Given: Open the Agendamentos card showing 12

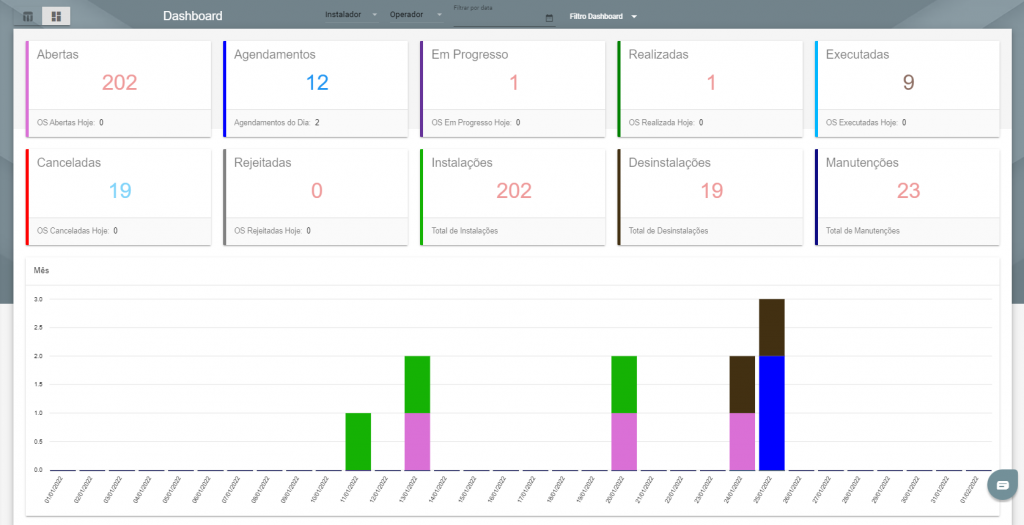Looking at the screenshot, I should click(x=315, y=89).
